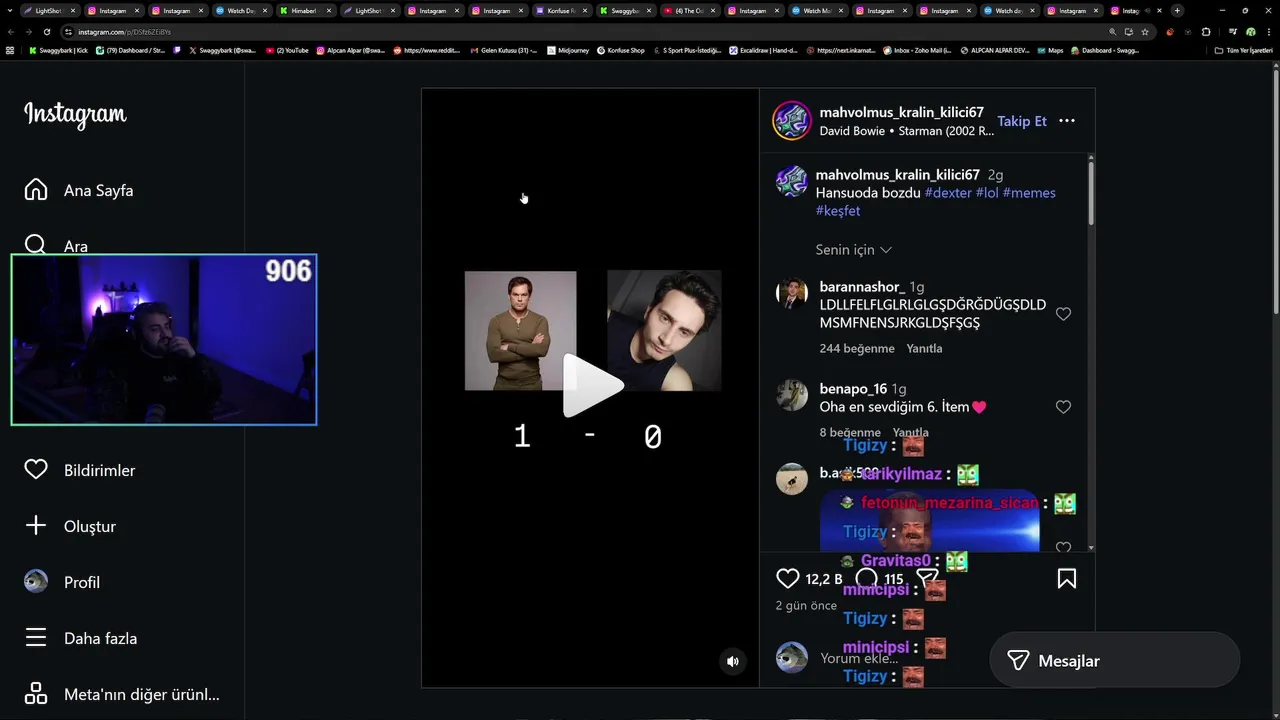The image size is (1280, 720).
Task: Open the Daha fazla menu in the sidebar
Action: pyautogui.click(x=80, y=638)
